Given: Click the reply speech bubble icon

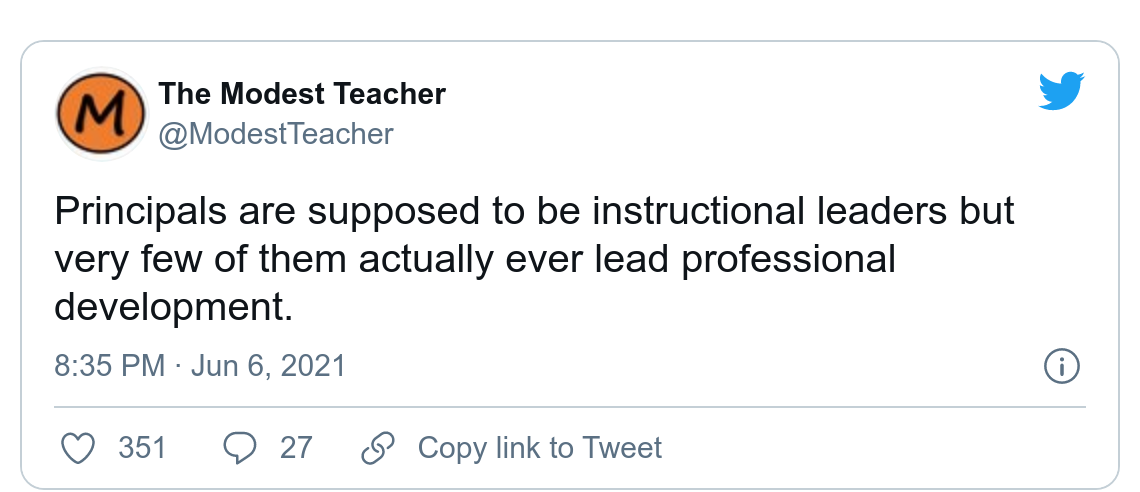Looking at the screenshot, I should pos(238,447).
